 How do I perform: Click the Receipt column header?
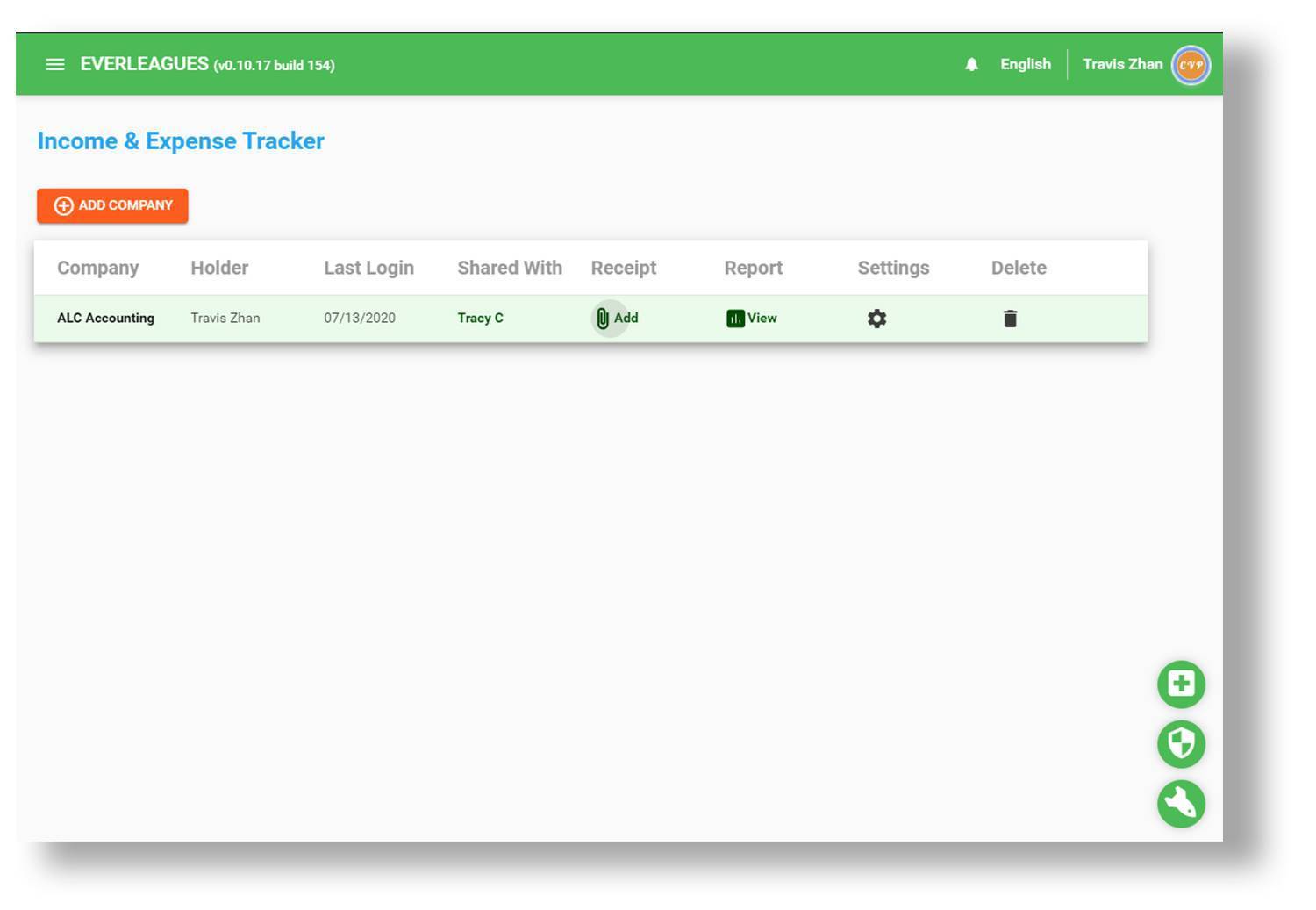(624, 268)
